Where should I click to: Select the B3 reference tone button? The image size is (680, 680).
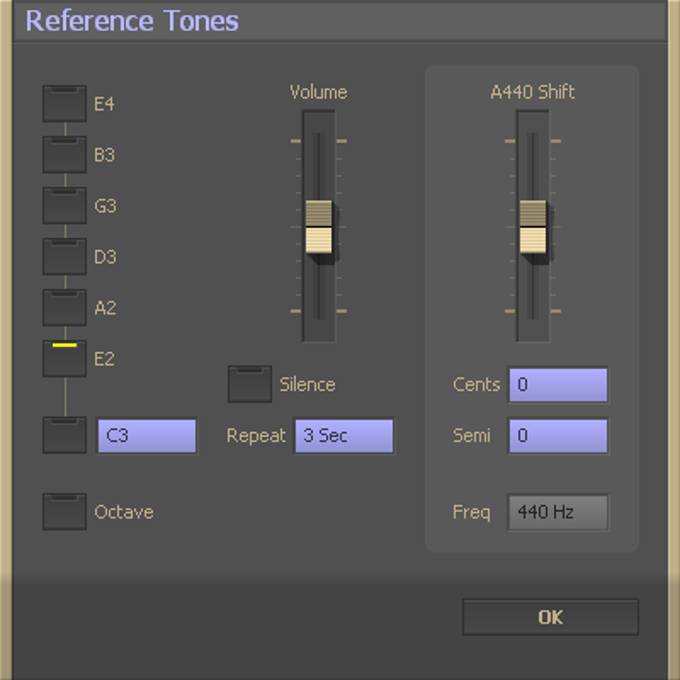64,155
